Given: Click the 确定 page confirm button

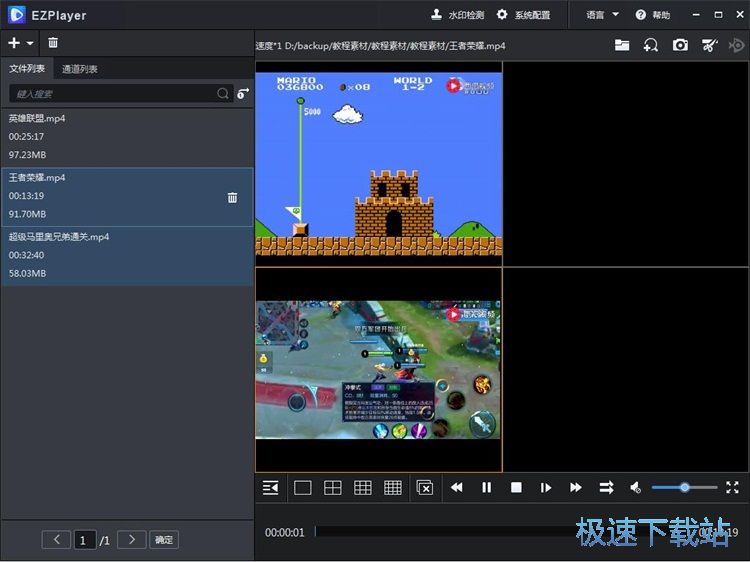Looking at the screenshot, I should 164,540.
